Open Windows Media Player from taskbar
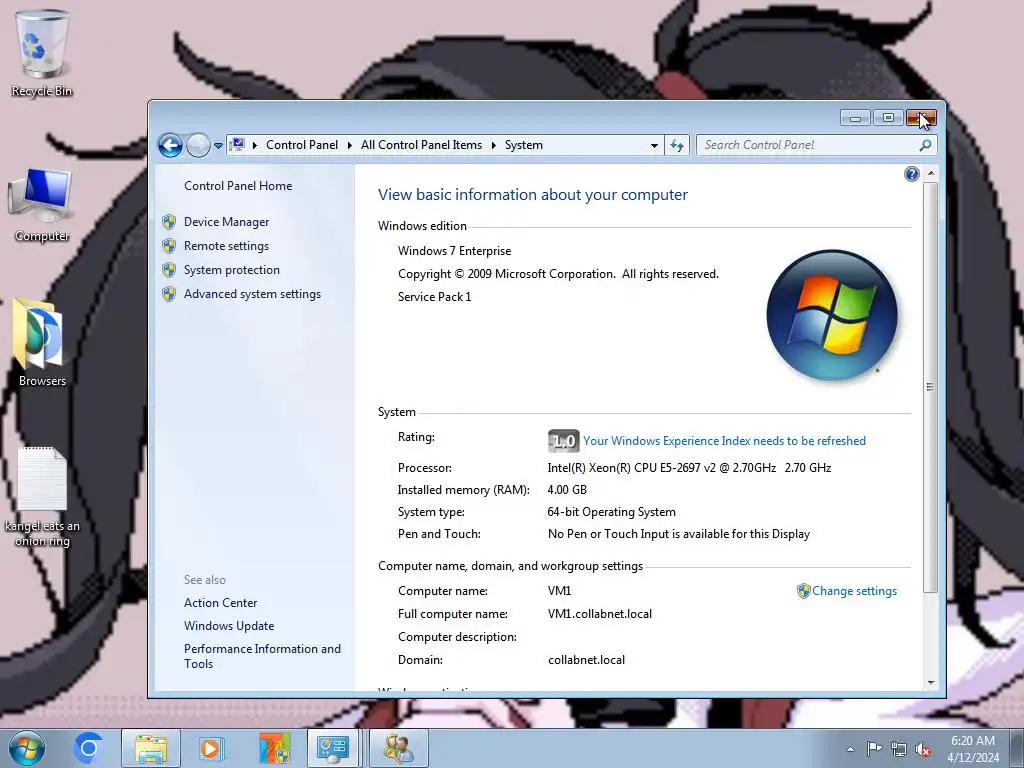Viewport: 1024px width, 768px height. click(x=211, y=748)
